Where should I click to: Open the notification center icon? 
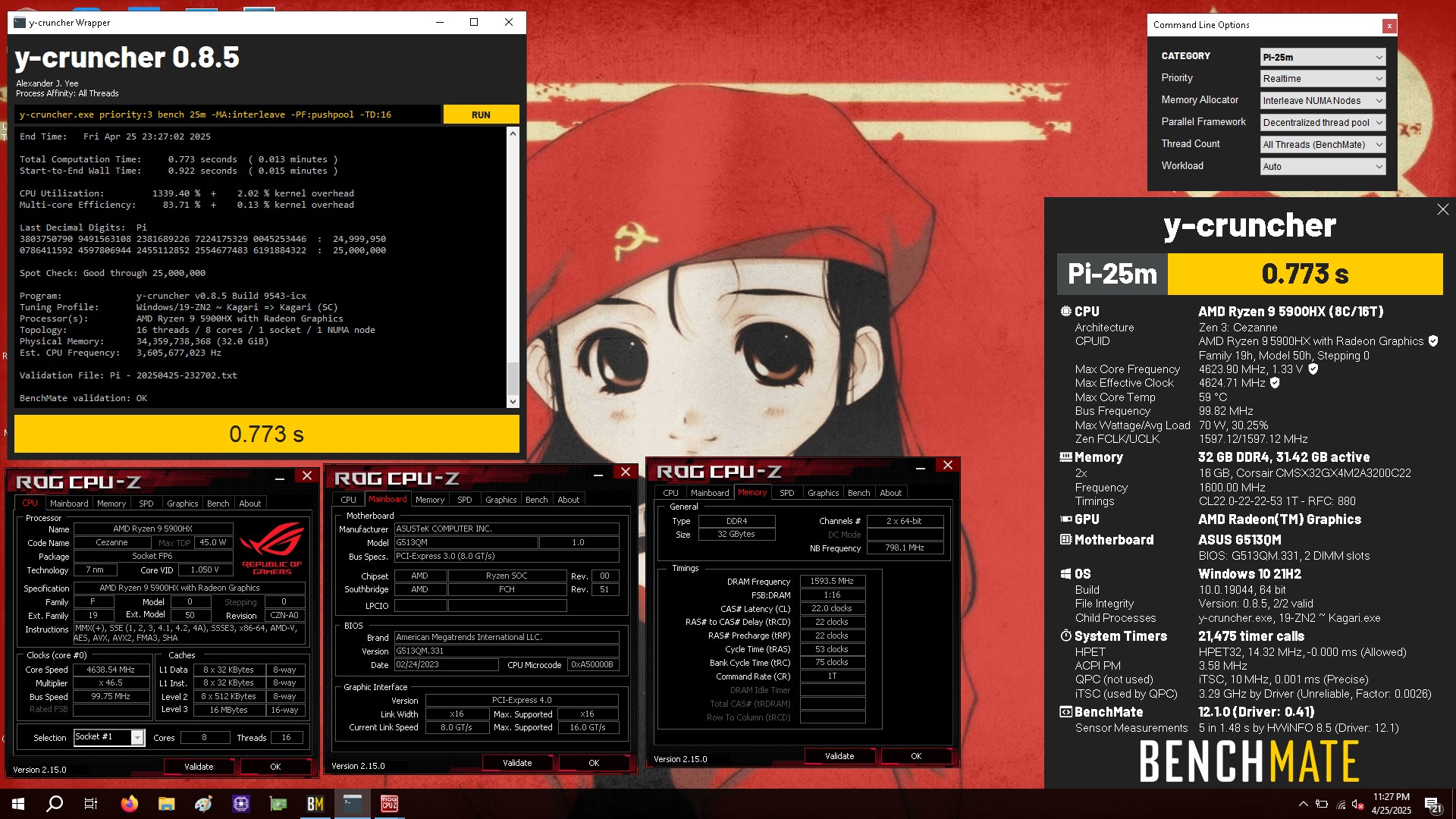pos(1433,805)
